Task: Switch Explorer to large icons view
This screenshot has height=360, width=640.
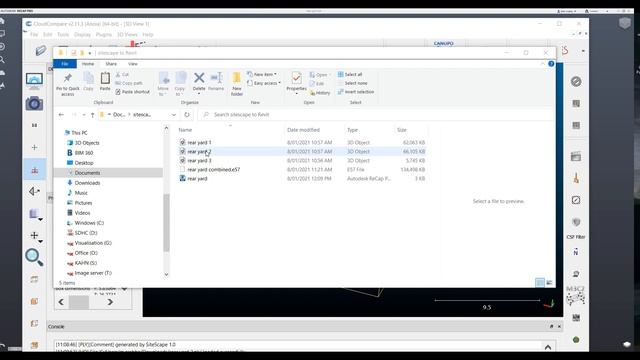Action: coord(549,282)
